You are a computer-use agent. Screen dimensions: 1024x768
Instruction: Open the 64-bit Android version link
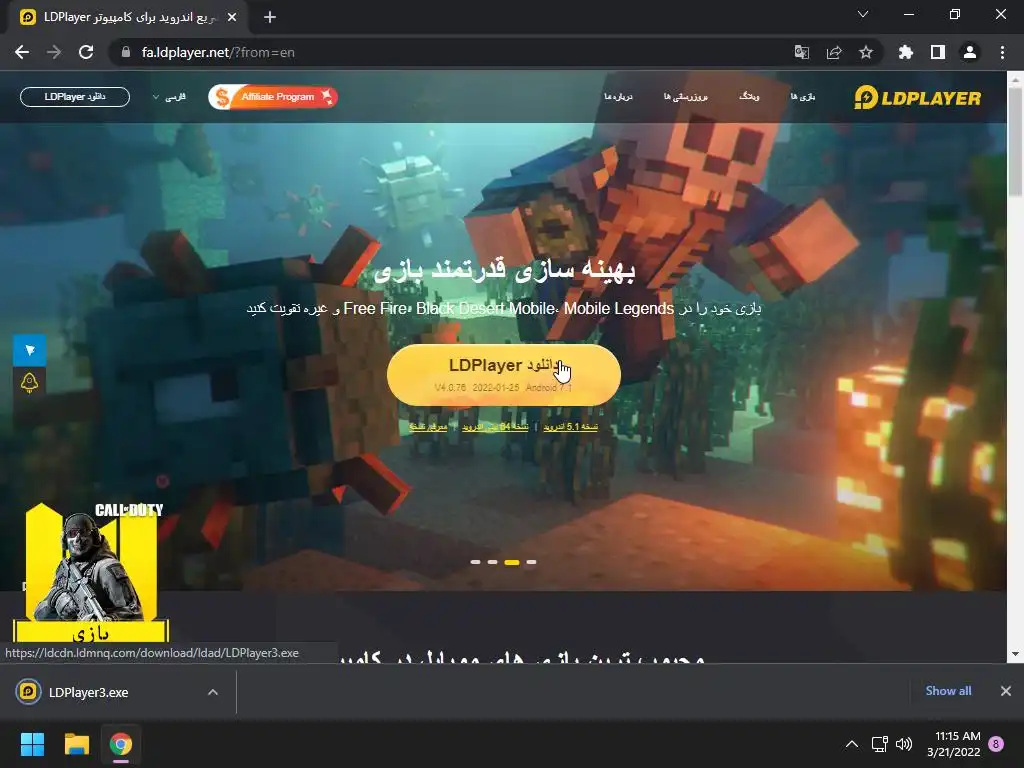pos(495,426)
